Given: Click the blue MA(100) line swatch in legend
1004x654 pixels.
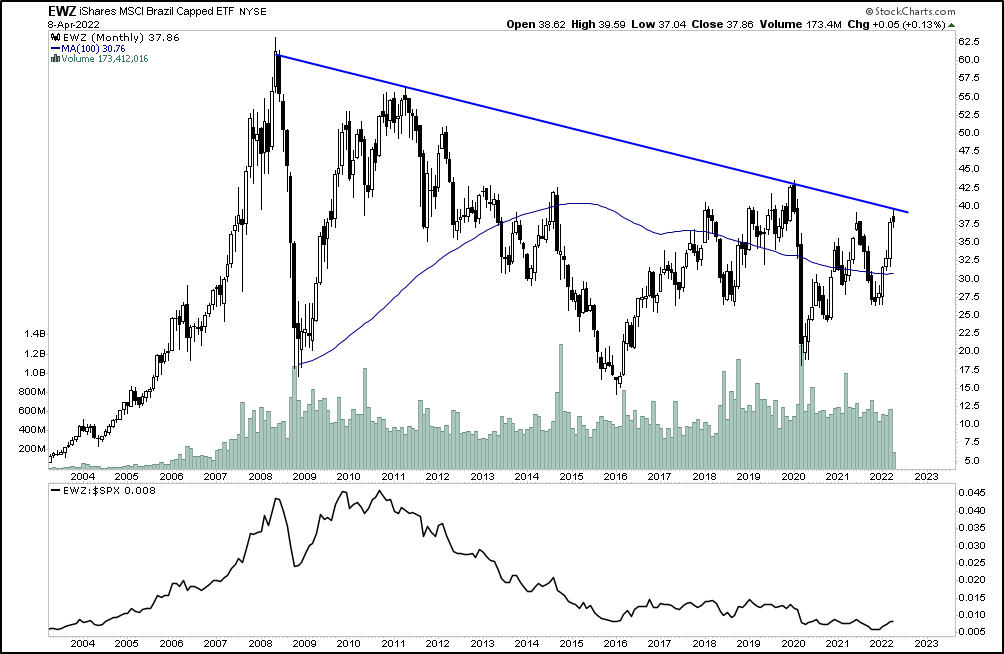Looking at the screenshot, I should [56, 49].
